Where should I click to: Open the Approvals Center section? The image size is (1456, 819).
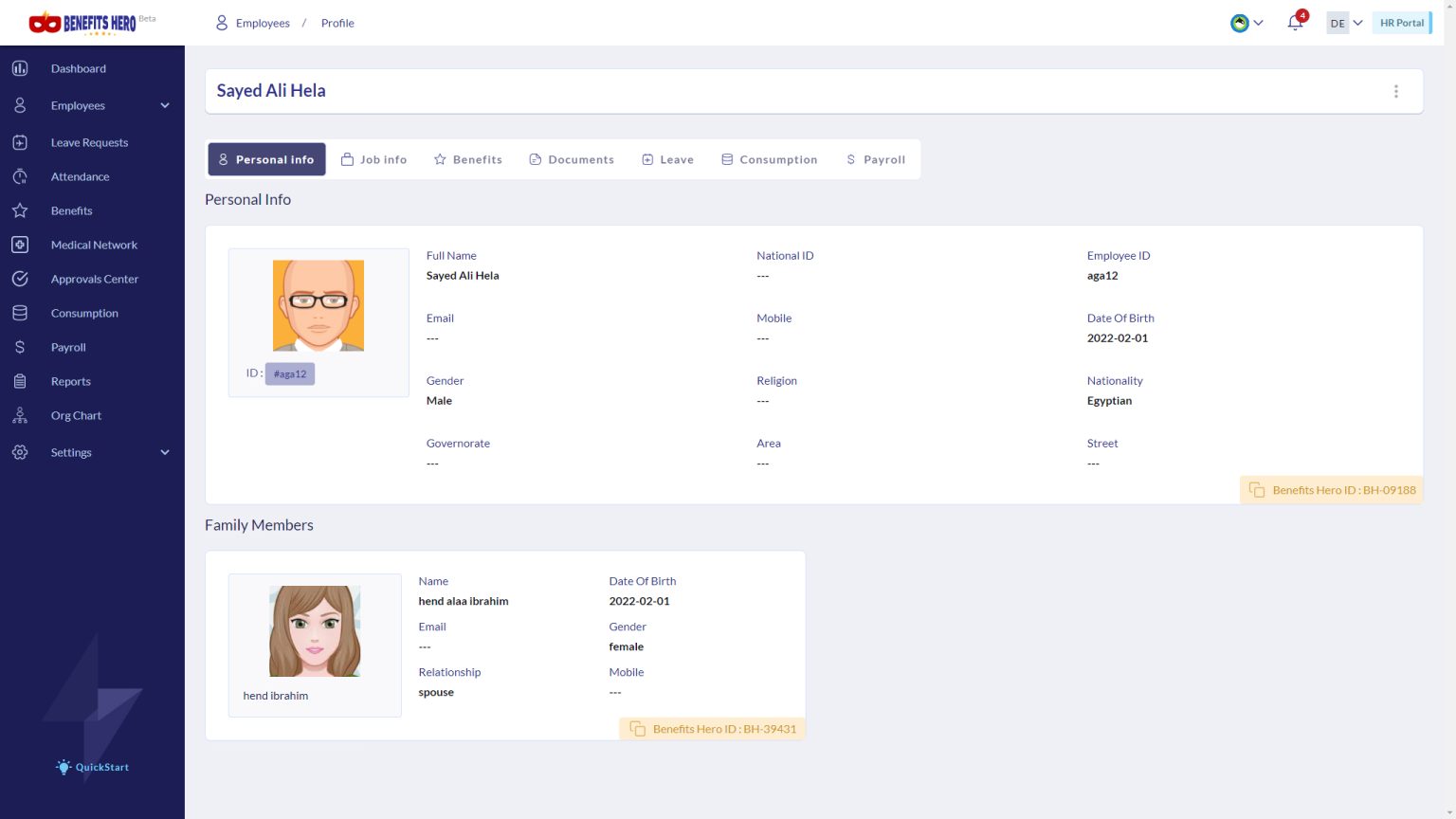coord(95,279)
